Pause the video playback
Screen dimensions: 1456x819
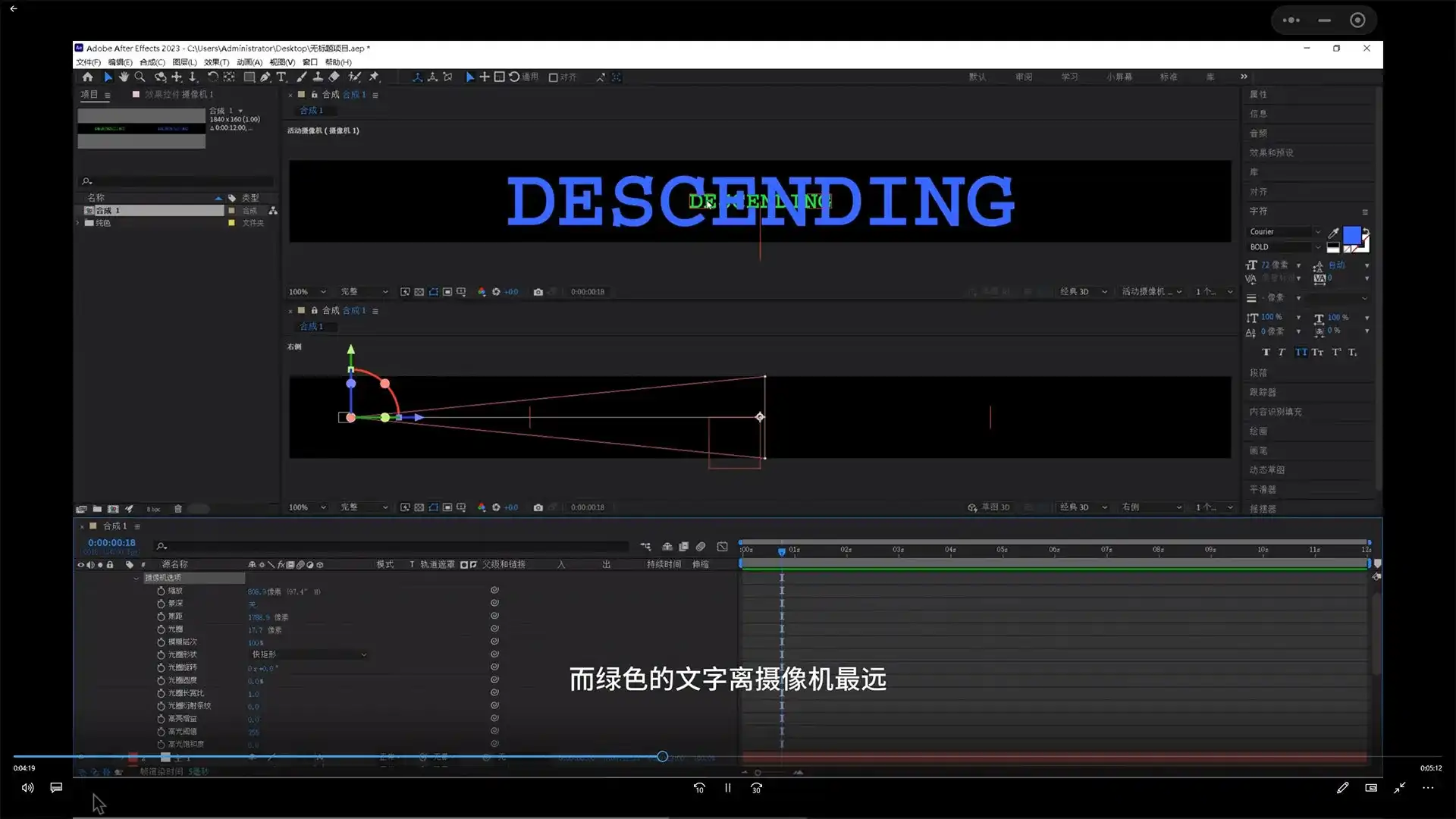[726, 788]
